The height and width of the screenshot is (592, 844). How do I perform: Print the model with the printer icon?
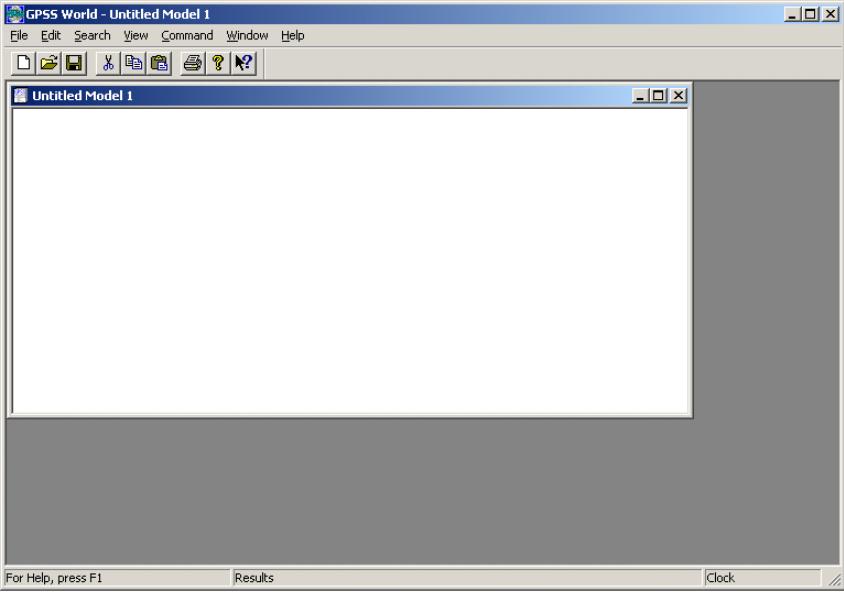coord(193,63)
